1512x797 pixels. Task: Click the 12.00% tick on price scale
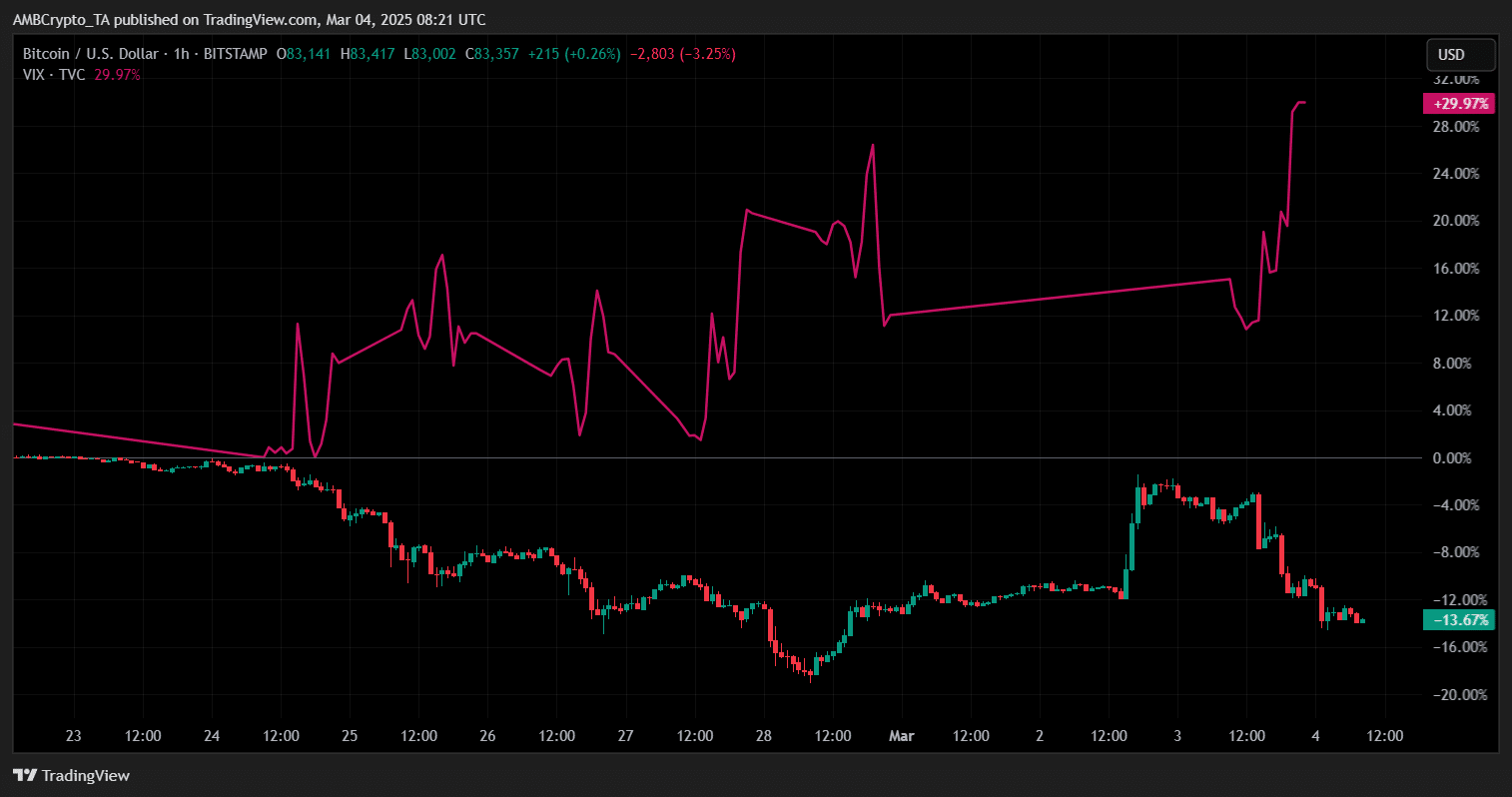[x=1456, y=316]
